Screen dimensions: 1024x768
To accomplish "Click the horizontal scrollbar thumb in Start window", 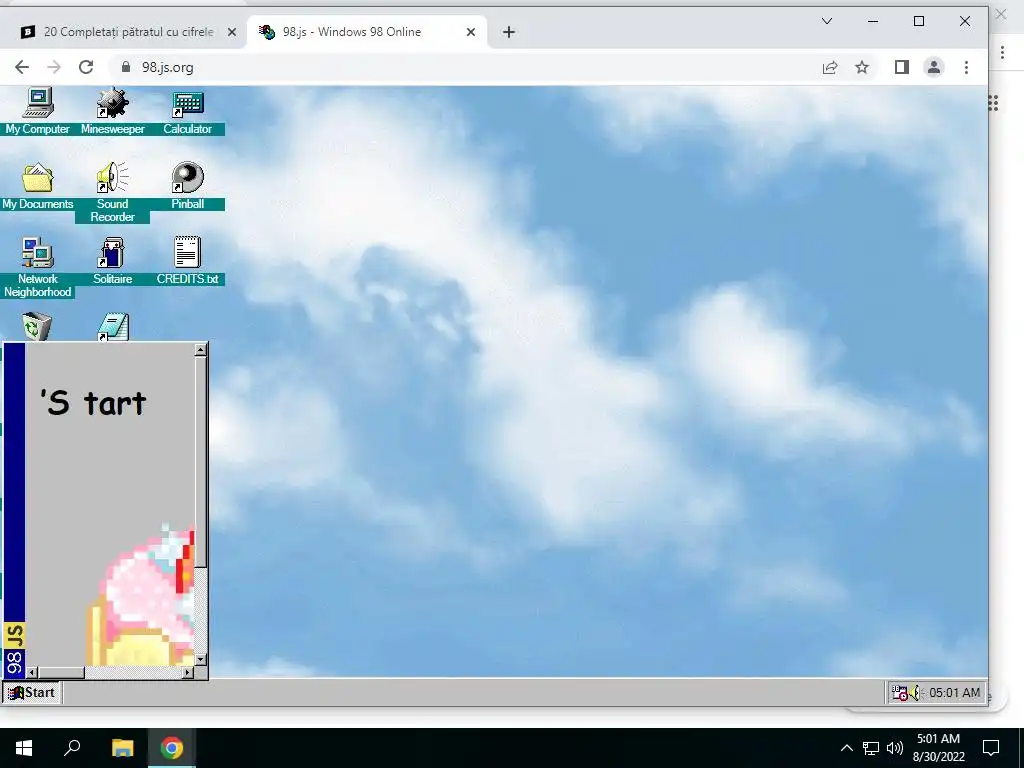I will point(61,672).
